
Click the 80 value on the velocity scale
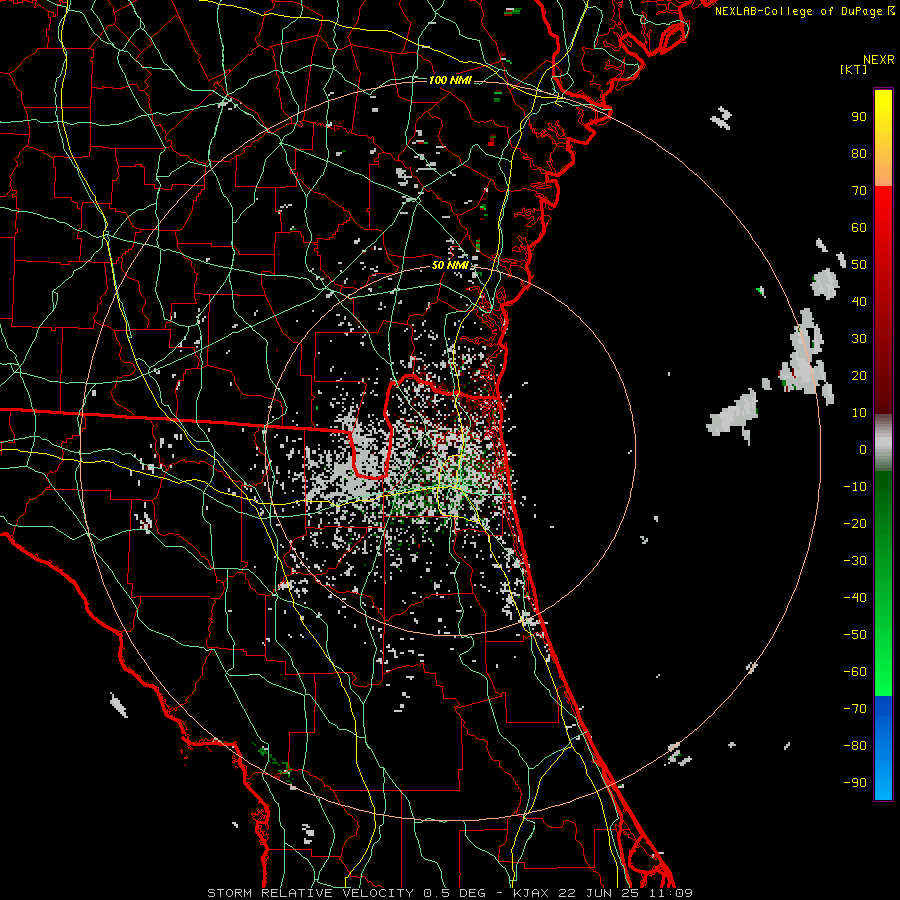point(859,153)
